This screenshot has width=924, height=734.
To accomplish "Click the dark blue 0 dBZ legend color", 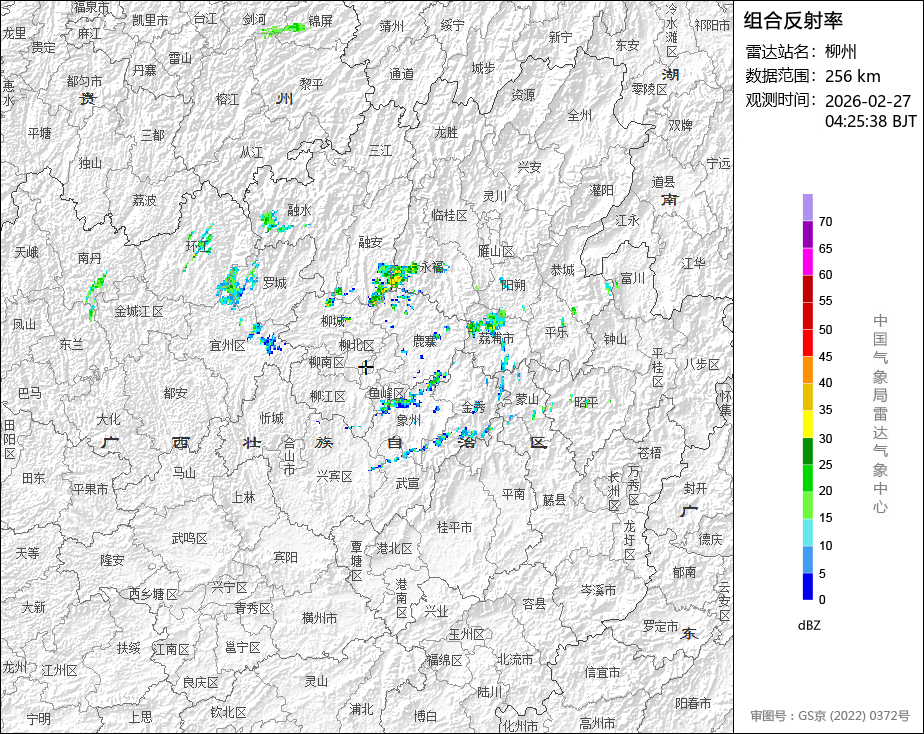I will (x=807, y=587).
